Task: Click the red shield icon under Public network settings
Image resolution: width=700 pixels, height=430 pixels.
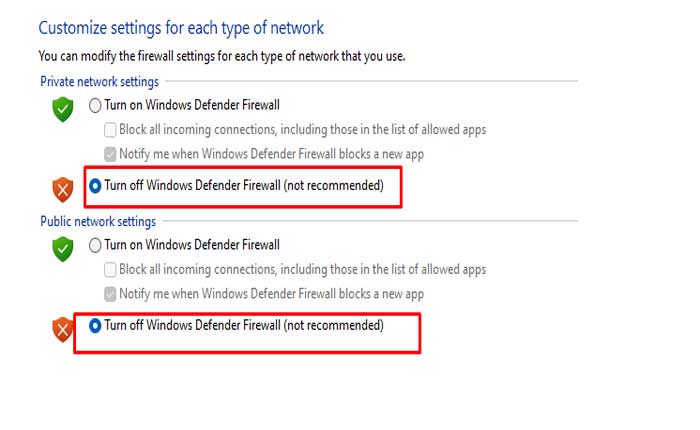Action: tap(63, 327)
